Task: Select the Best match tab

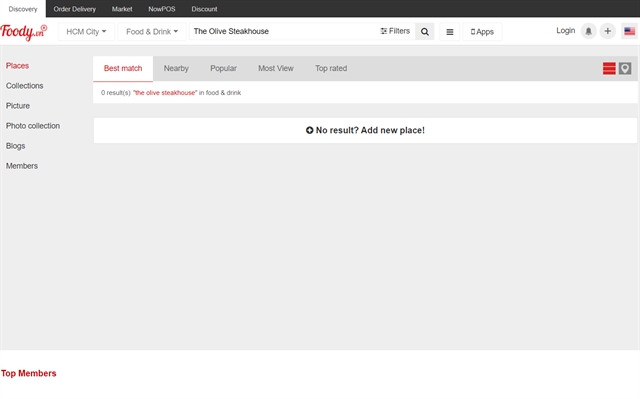Action: (123, 69)
